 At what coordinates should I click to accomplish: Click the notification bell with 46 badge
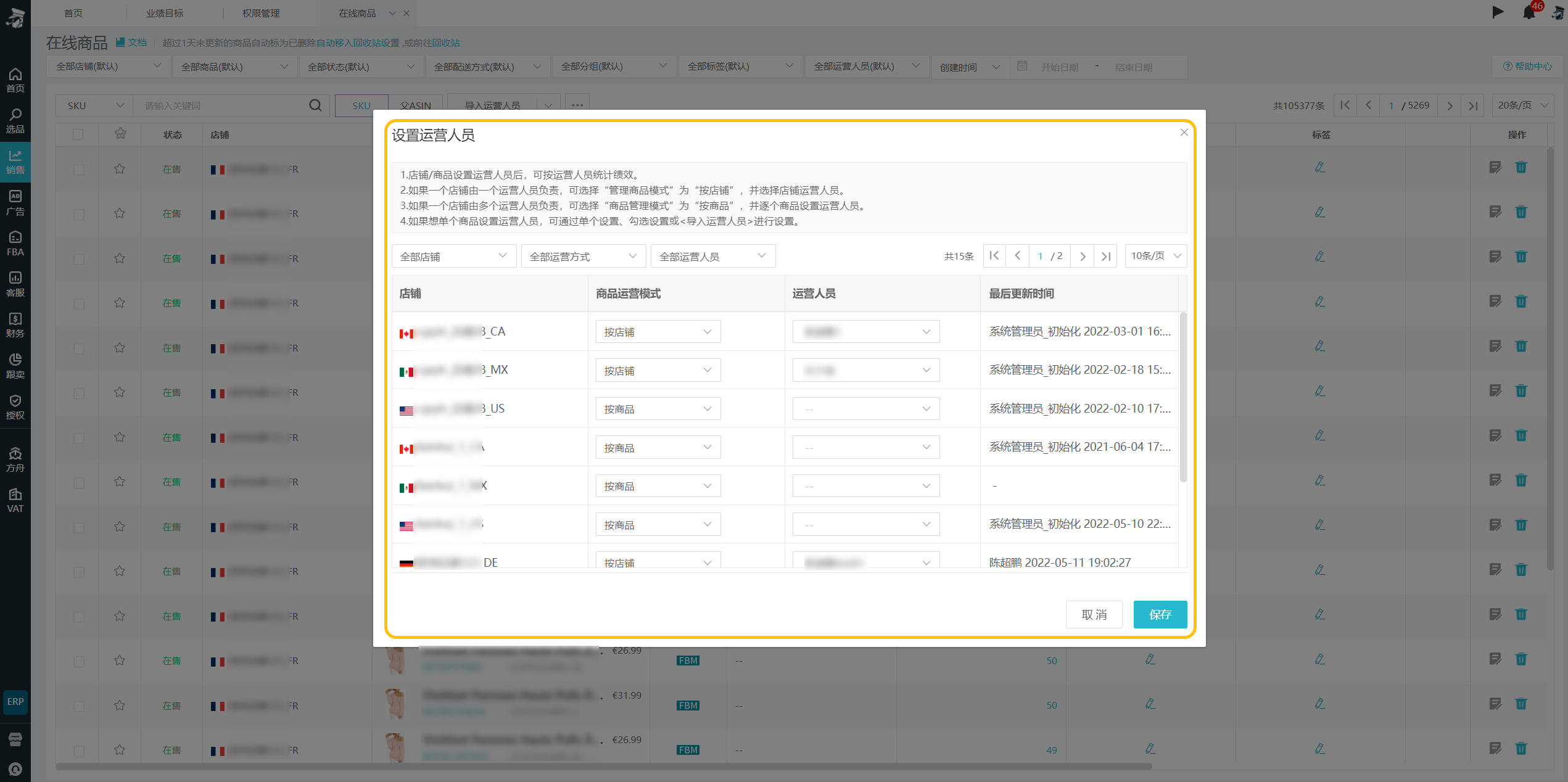[x=1529, y=12]
